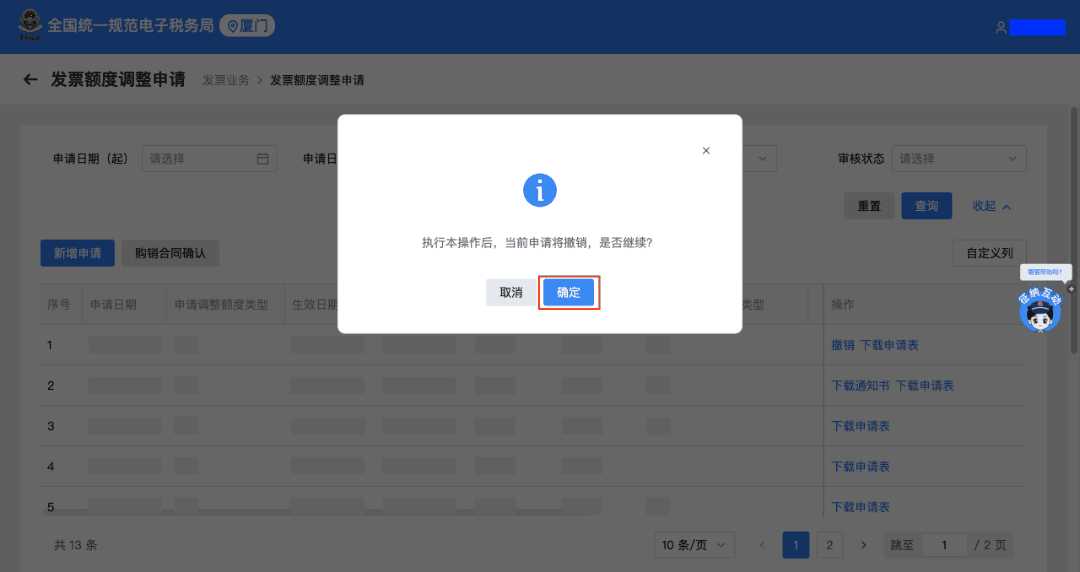1080x572 pixels.
Task: Click the 确定 button in the dialog
Action: pos(568,293)
